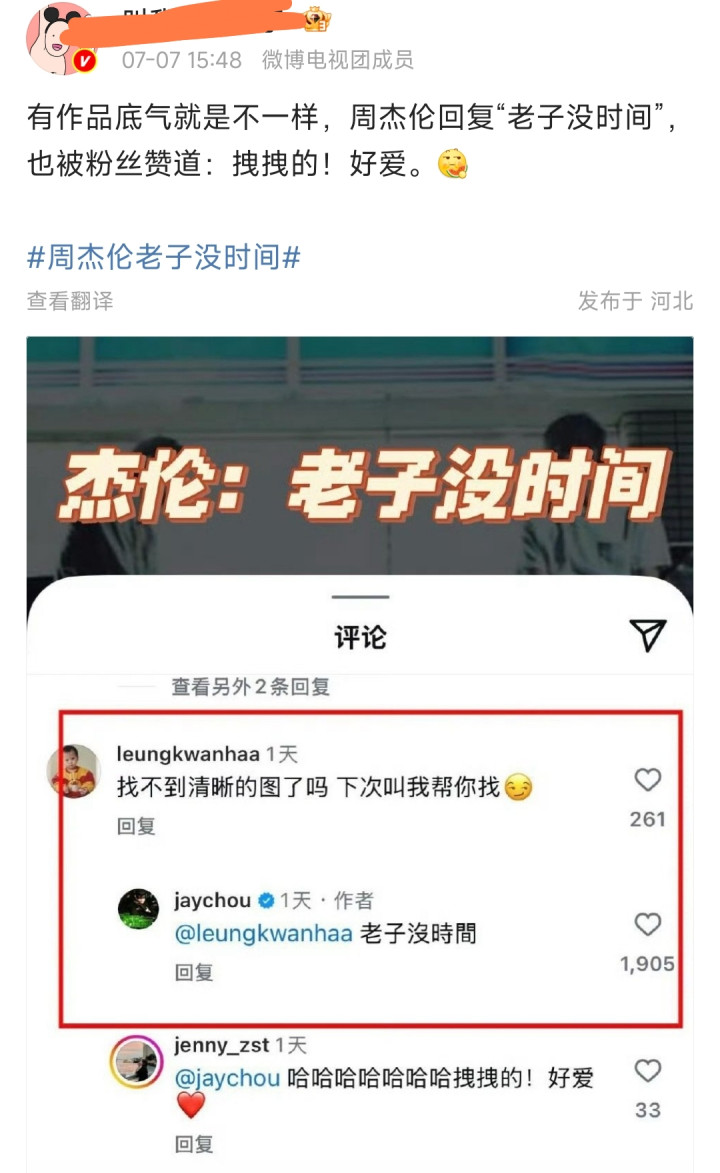
Task: Click 查看翻译 to view translation
Action: (70, 301)
